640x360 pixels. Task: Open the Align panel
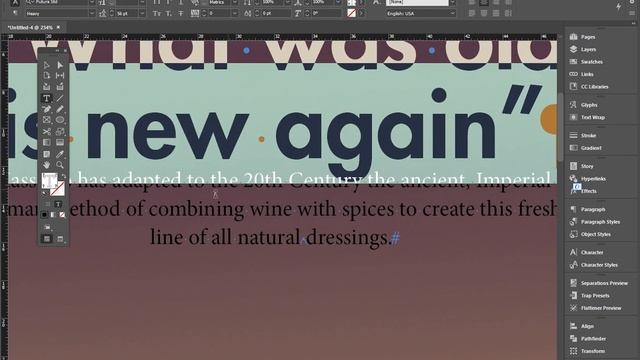(582, 326)
